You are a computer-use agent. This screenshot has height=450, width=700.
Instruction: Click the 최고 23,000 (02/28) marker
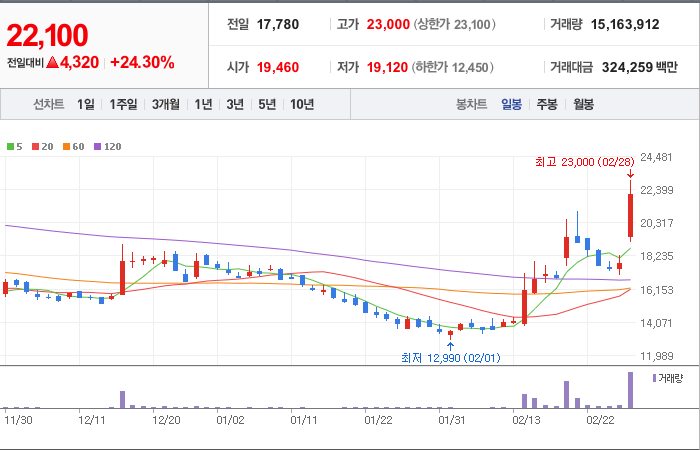pos(584,162)
